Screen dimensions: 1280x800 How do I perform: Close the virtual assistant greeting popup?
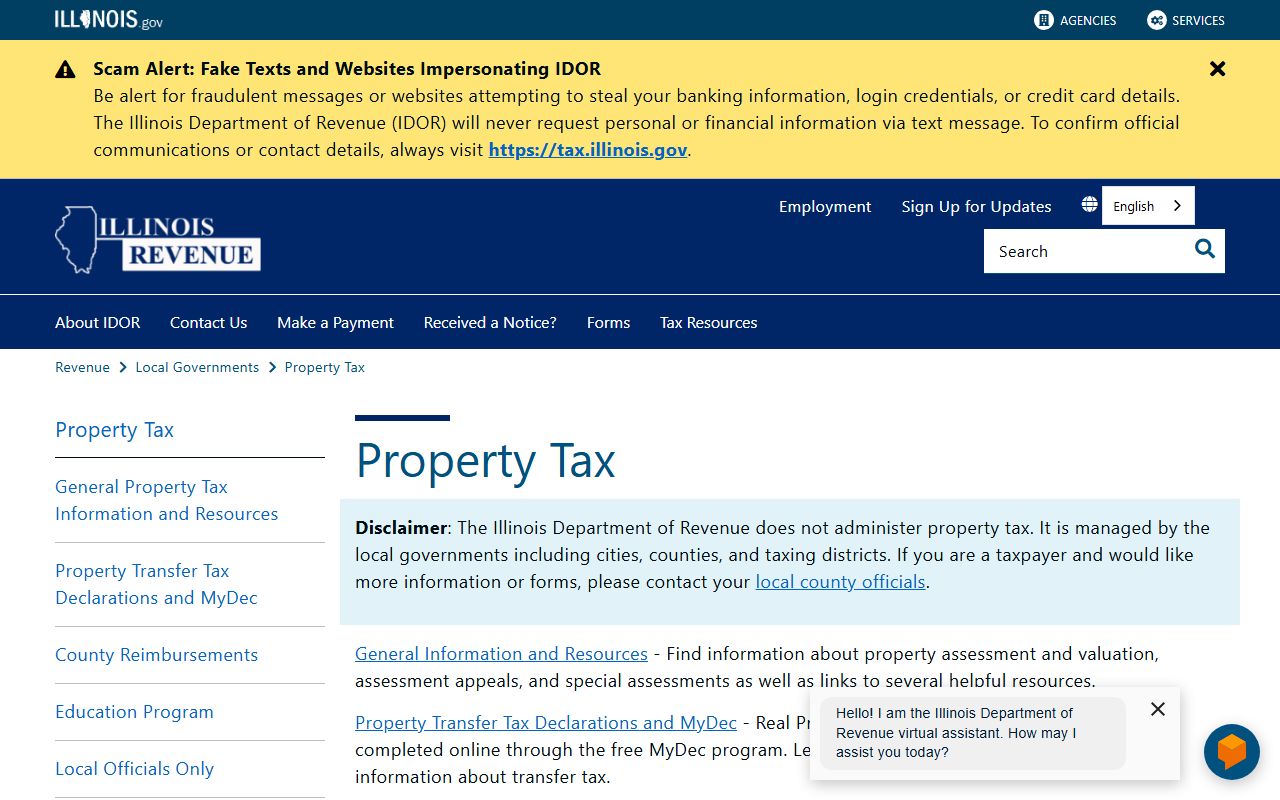[x=1158, y=709]
